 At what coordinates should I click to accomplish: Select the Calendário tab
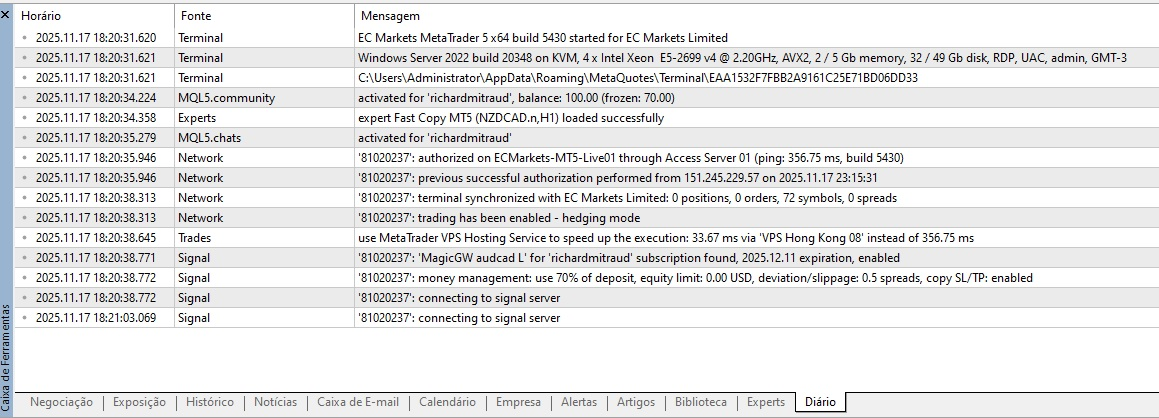(447, 402)
